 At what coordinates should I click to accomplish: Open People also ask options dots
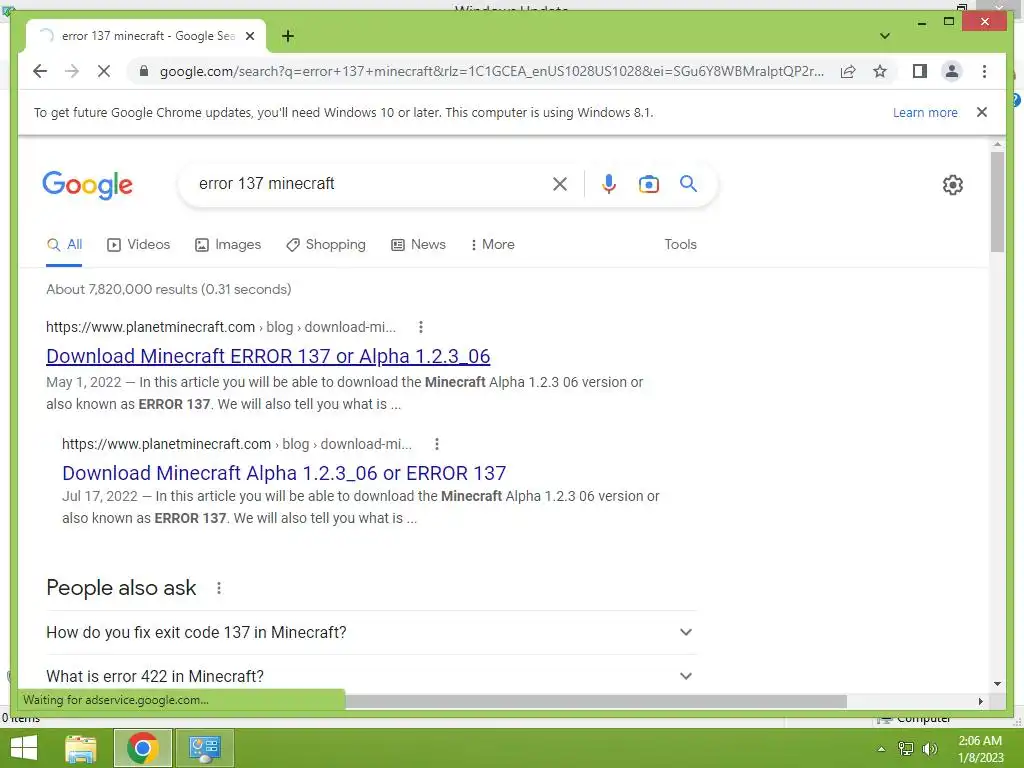click(219, 588)
